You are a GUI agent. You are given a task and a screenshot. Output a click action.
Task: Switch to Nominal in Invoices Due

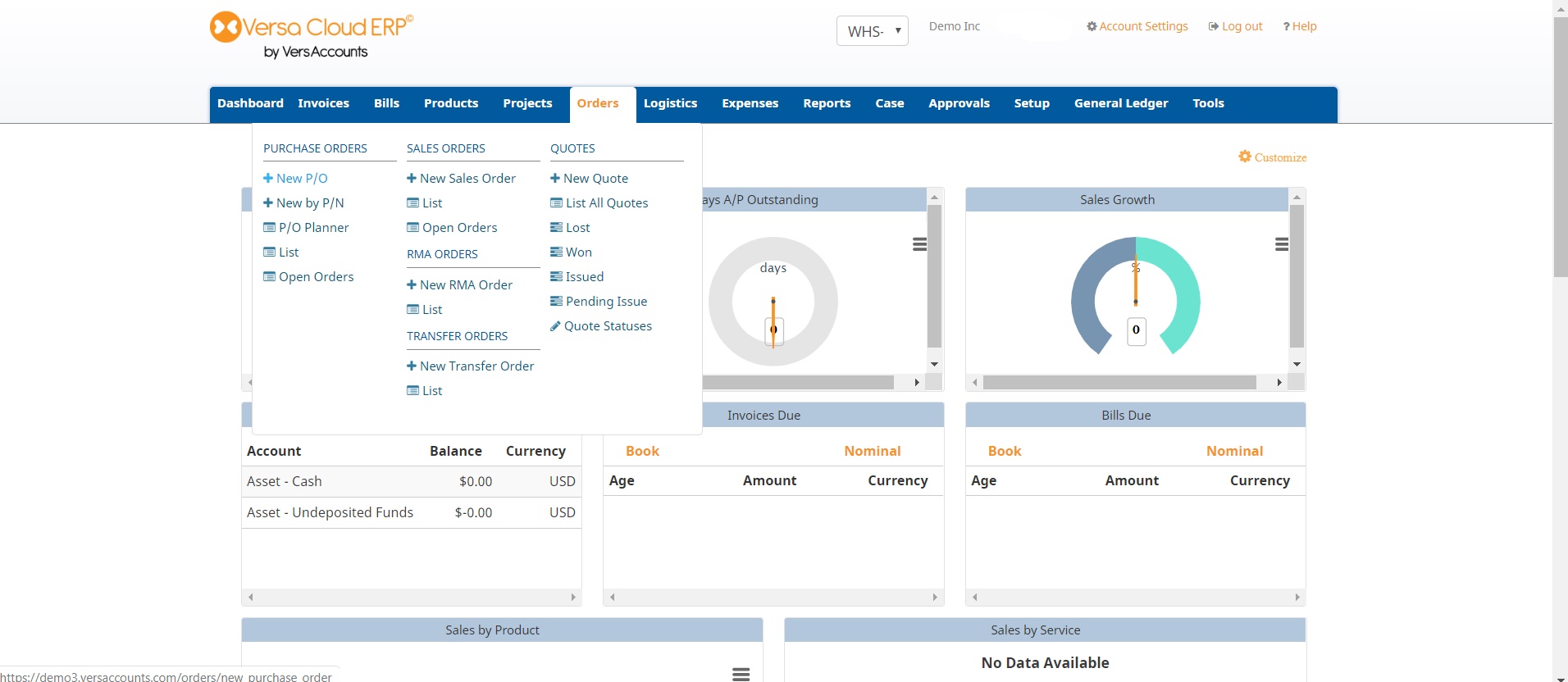(x=872, y=451)
